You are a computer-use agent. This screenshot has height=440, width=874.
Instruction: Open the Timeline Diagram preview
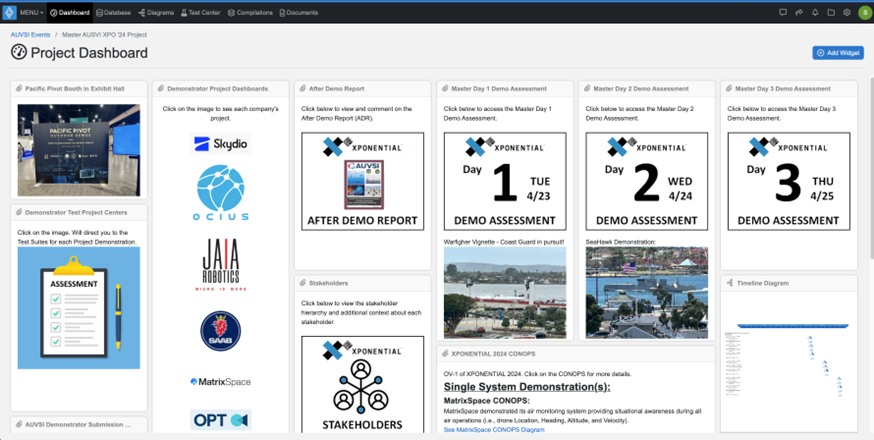pos(789,361)
